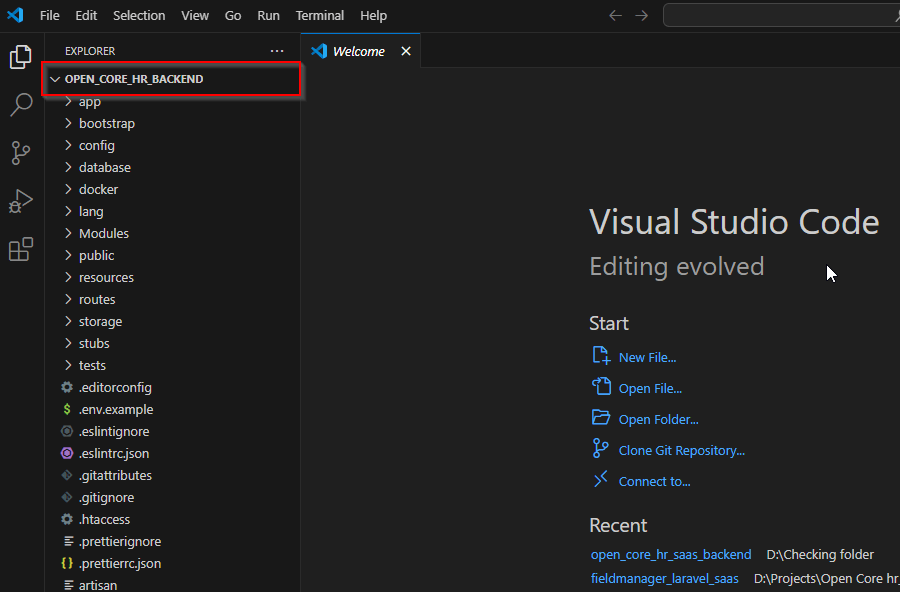Select the Welcome tab
The width and height of the screenshot is (900, 592).
pyautogui.click(x=360, y=51)
